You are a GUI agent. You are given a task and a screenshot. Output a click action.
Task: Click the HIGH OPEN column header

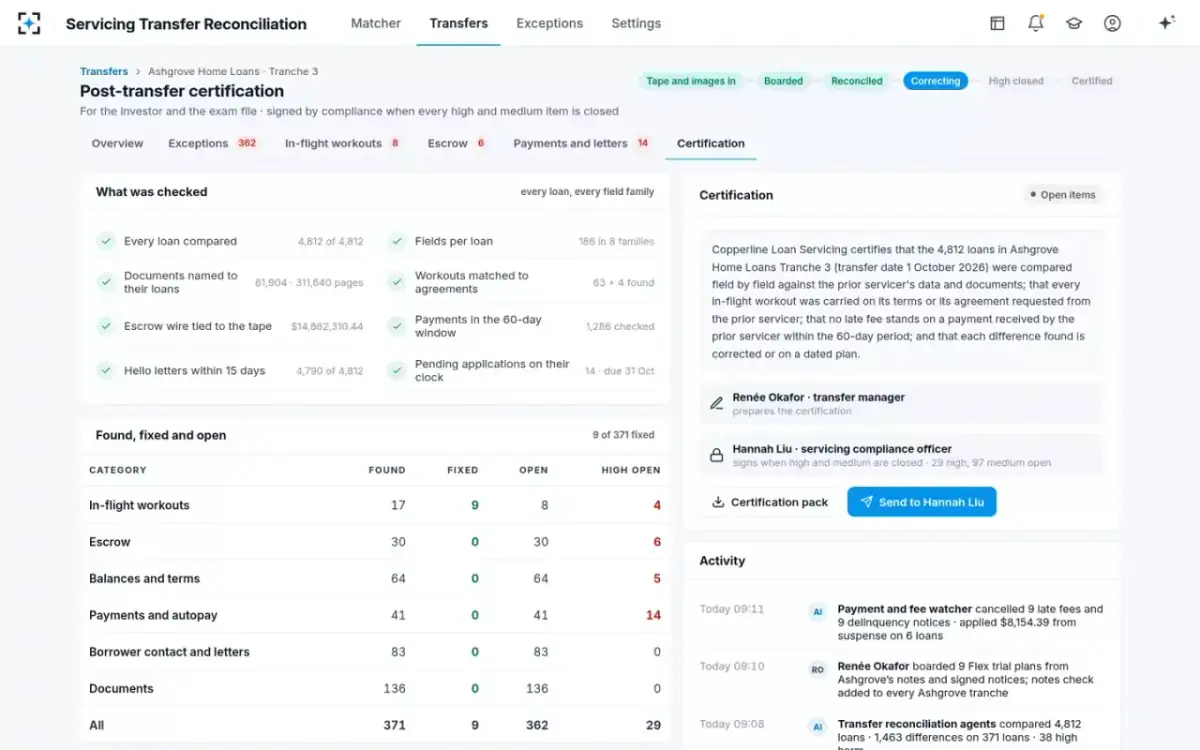[x=631, y=470]
